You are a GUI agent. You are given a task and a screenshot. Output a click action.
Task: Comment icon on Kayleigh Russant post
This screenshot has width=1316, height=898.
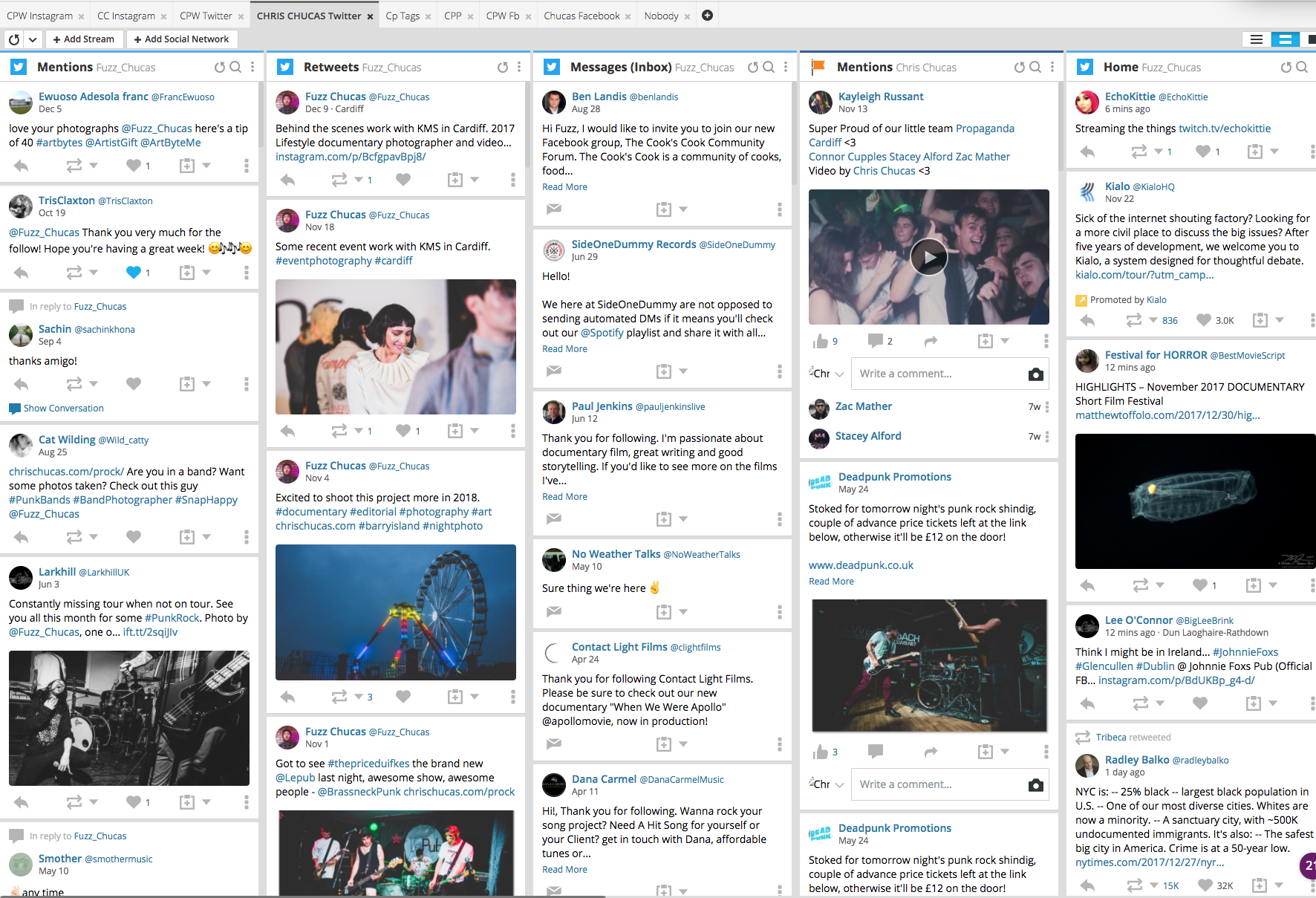tap(876, 341)
